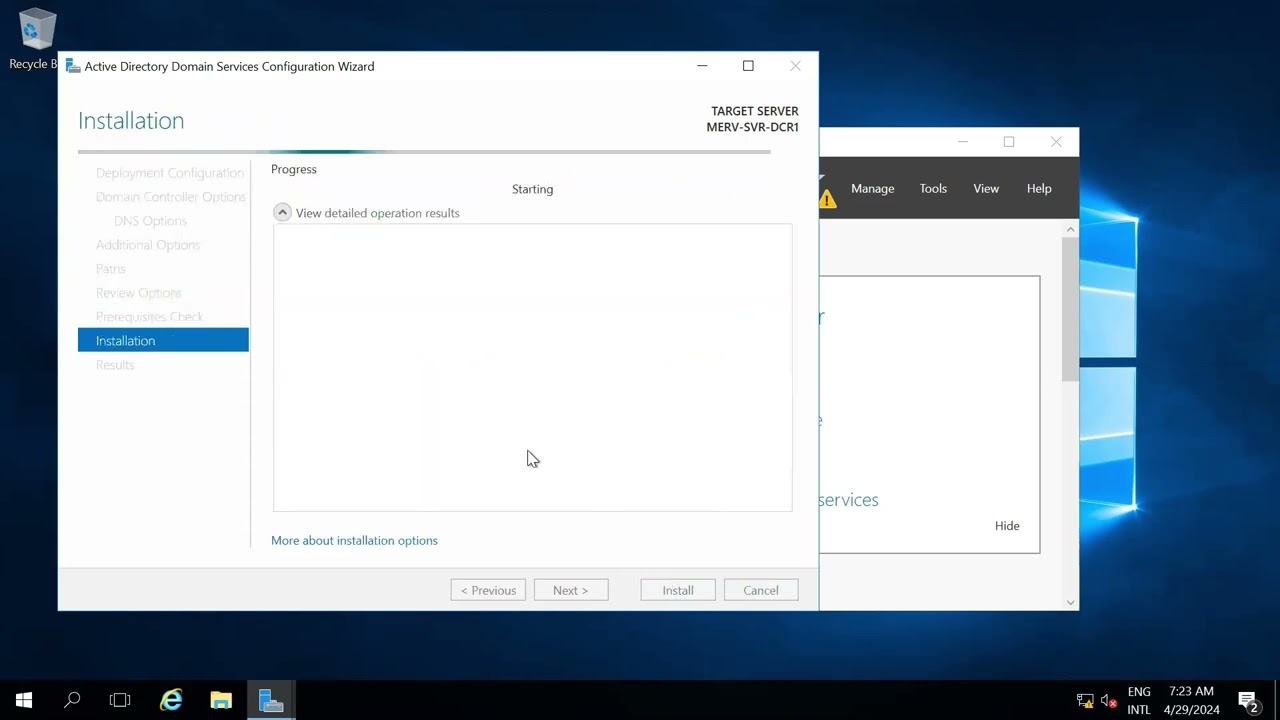Open File Explorer from taskbar

tap(221, 700)
